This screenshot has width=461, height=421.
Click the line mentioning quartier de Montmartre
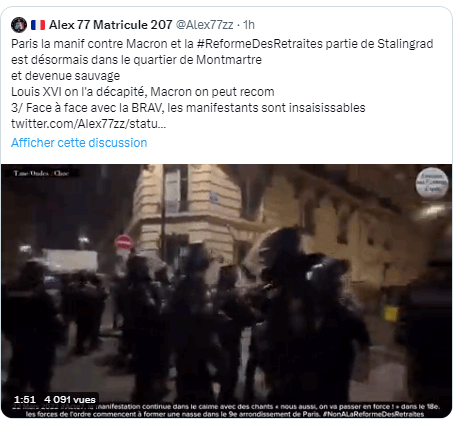136,60
